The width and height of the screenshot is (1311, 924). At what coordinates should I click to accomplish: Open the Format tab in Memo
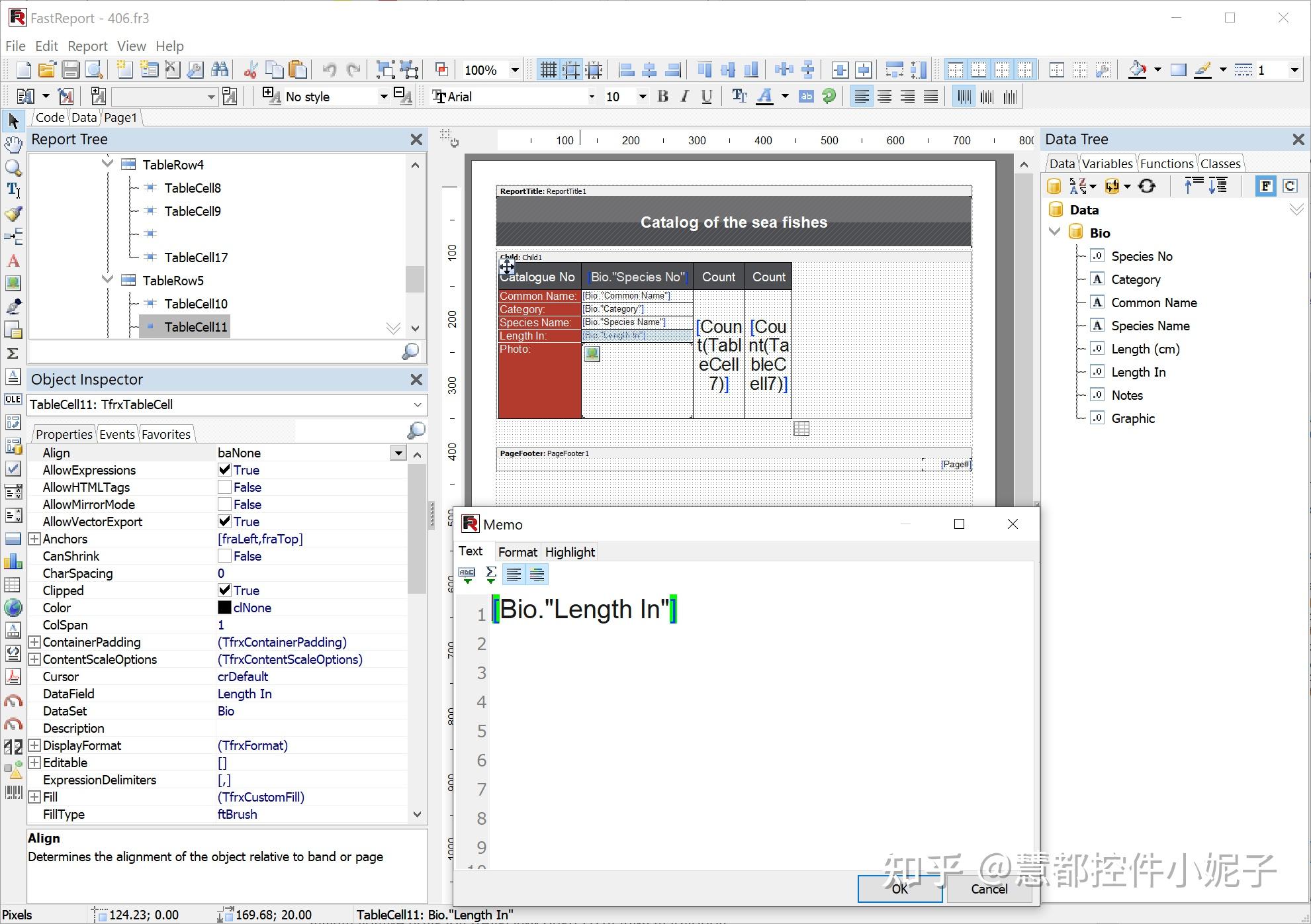[517, 552]
